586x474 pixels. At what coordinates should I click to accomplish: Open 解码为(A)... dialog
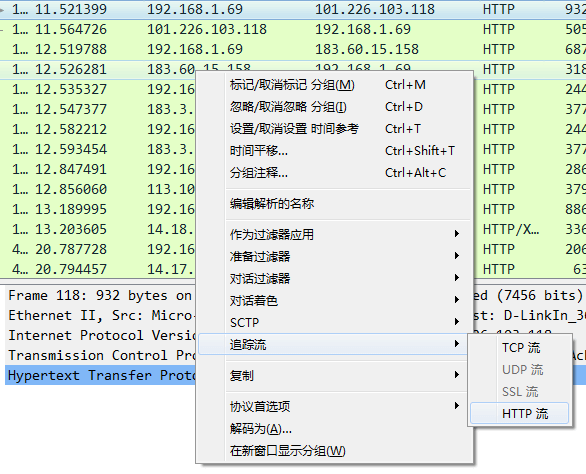[335, 429]
